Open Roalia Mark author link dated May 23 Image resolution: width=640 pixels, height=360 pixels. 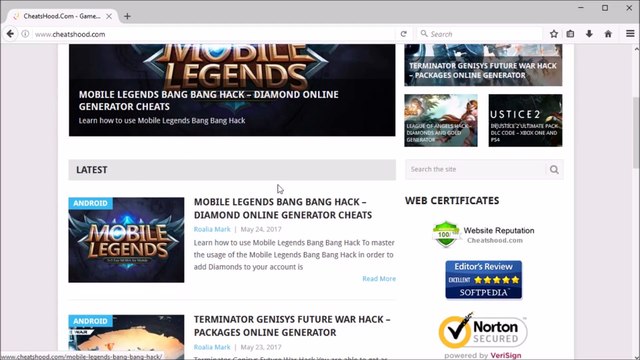212,347
